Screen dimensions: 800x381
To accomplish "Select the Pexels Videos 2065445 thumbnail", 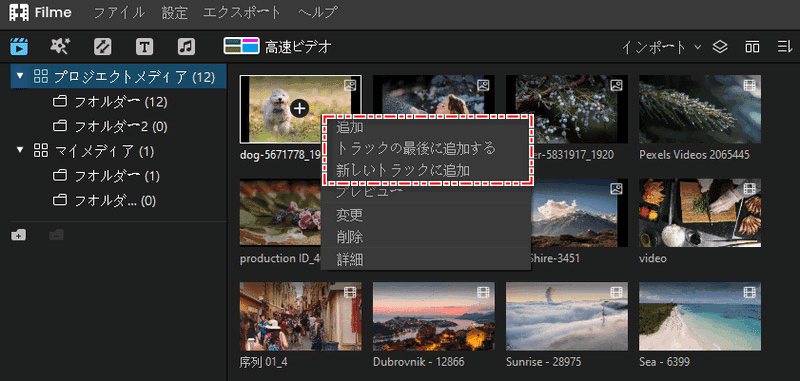I will click(700, 109).
